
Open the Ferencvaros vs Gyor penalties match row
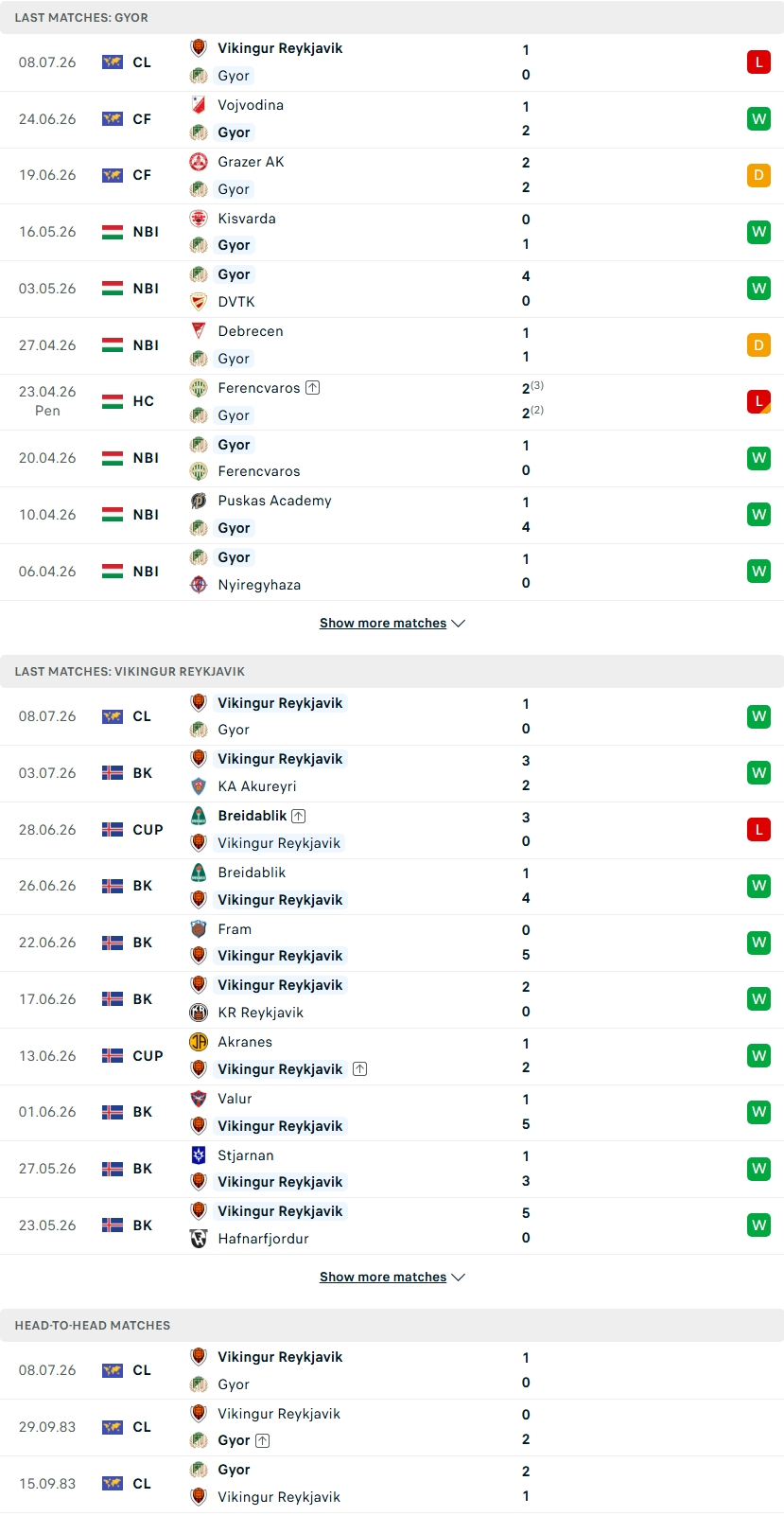point(392,401)
